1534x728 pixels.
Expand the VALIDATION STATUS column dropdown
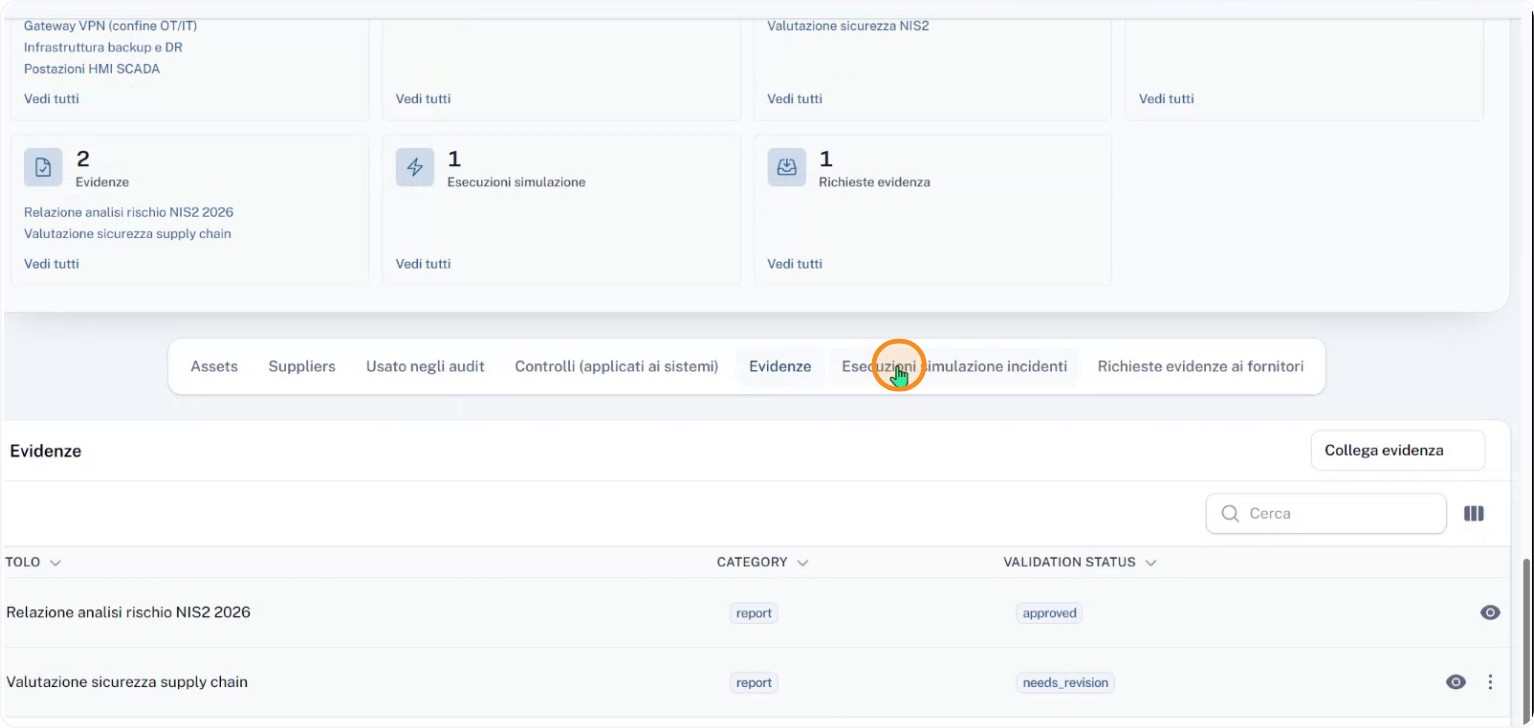(x=1150, y=563)
